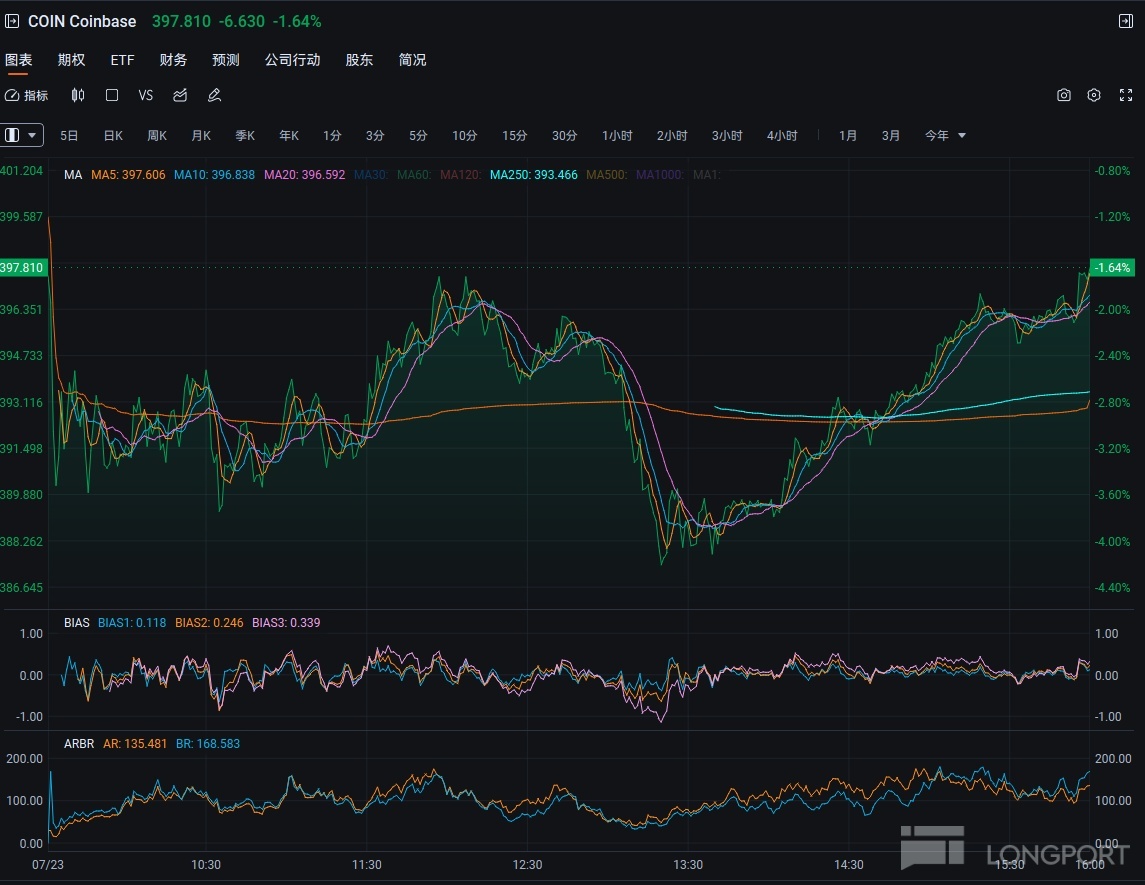Select the 日K interval
Screen dimensions: 1145x885
click(x=113, y=135)
